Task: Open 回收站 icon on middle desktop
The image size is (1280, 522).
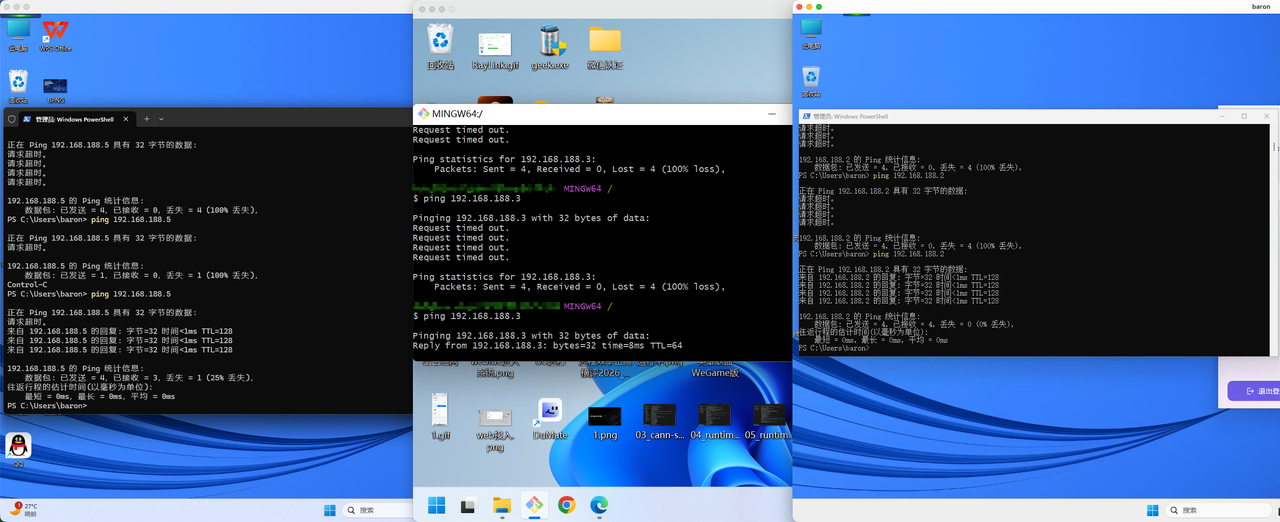Action: [440, 48]
